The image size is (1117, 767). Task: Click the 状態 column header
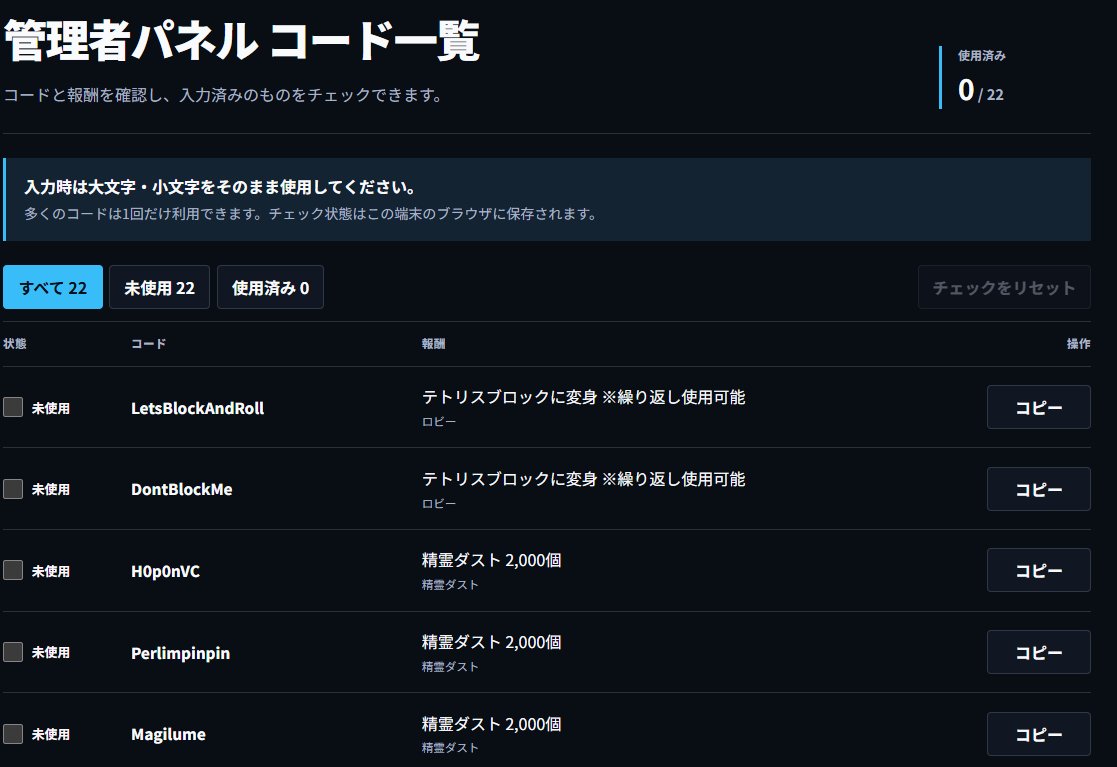(x=15, y=343)
